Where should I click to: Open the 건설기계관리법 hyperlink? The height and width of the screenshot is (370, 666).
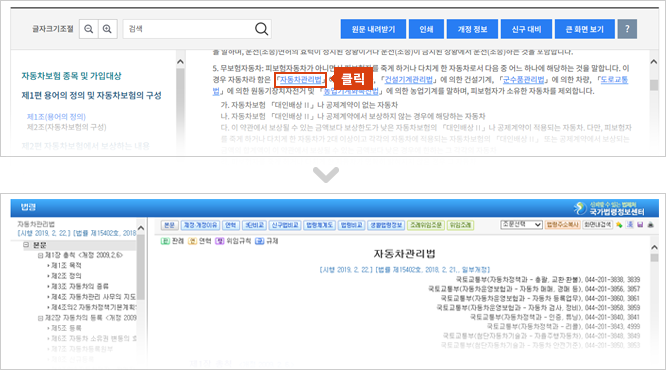click(409, 79)
